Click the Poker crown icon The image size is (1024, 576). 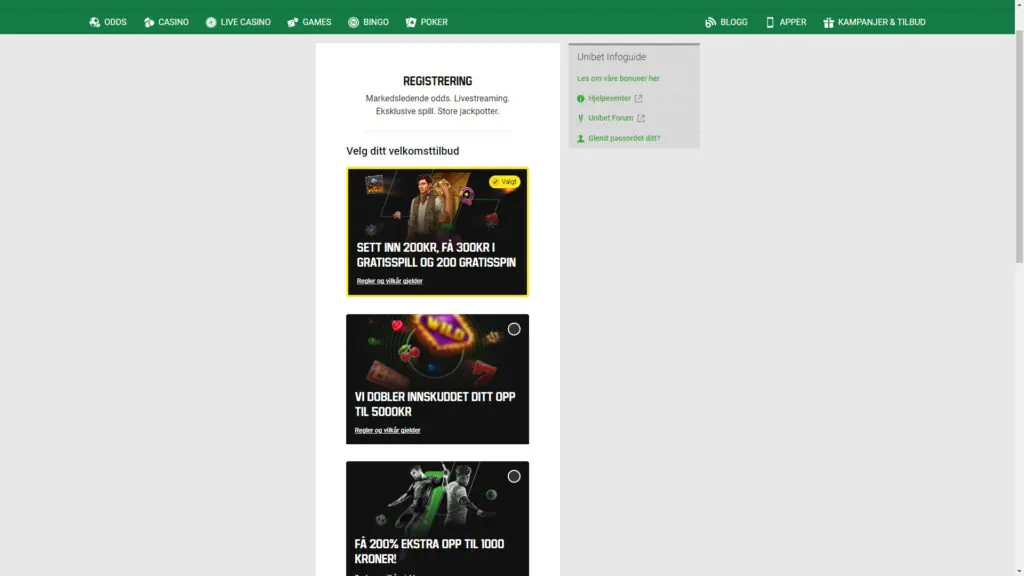click(x=410, y=21)
